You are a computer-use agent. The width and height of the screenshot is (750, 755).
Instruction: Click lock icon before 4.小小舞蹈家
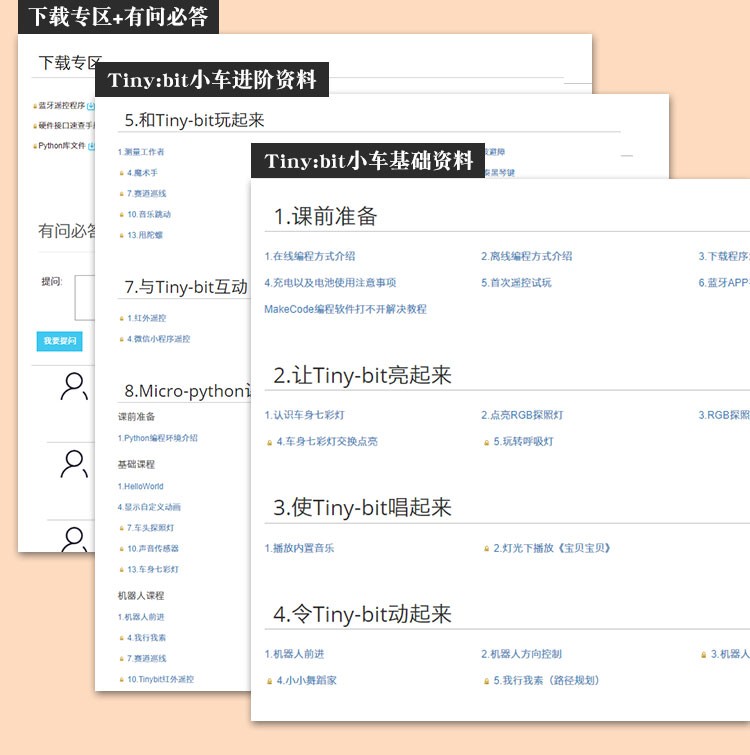pos(270,681)
